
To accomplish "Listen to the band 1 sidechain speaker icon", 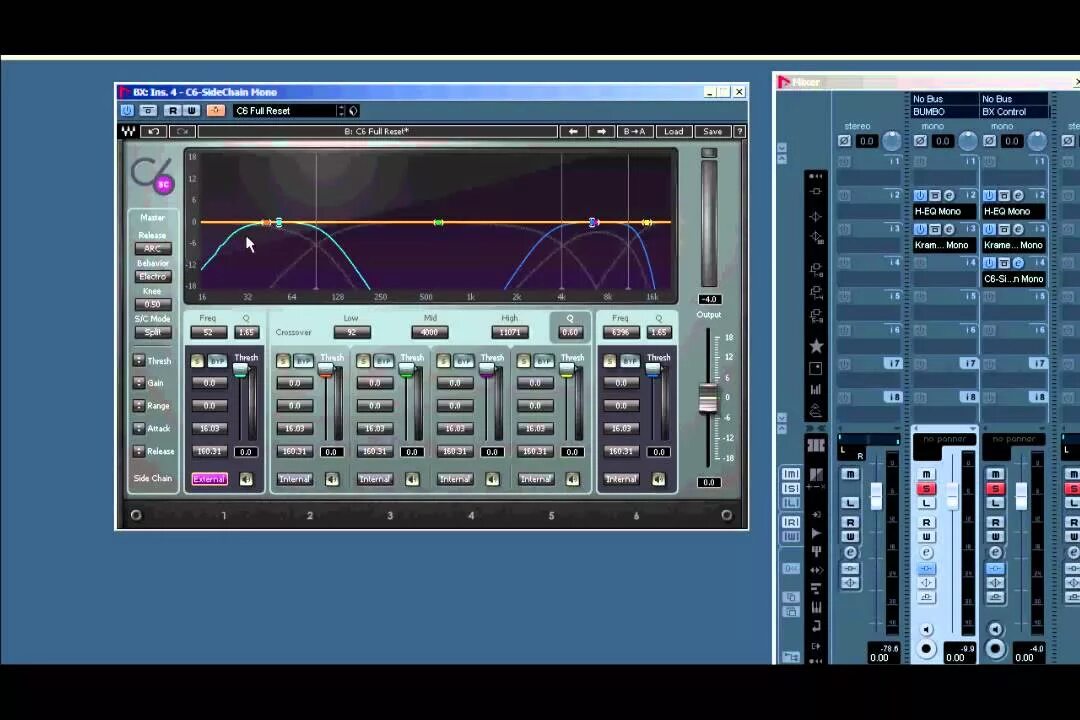I will point(246,479).
